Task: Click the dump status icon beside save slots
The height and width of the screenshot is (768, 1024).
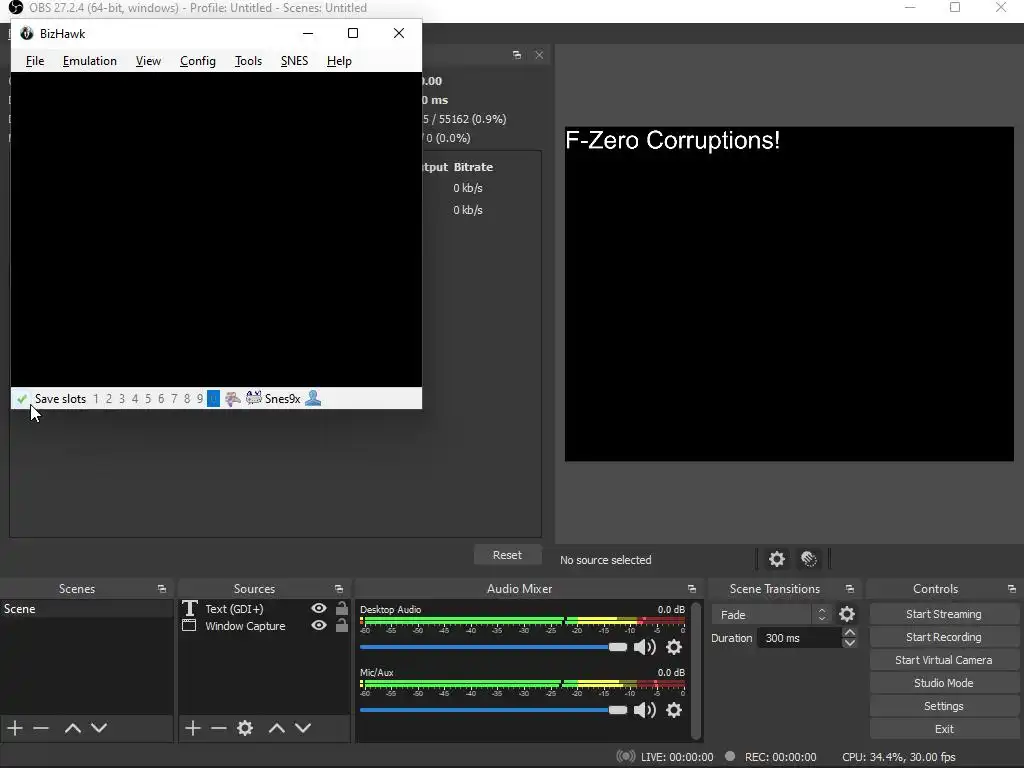Action: pyautogui.click(x=232, y=399)
